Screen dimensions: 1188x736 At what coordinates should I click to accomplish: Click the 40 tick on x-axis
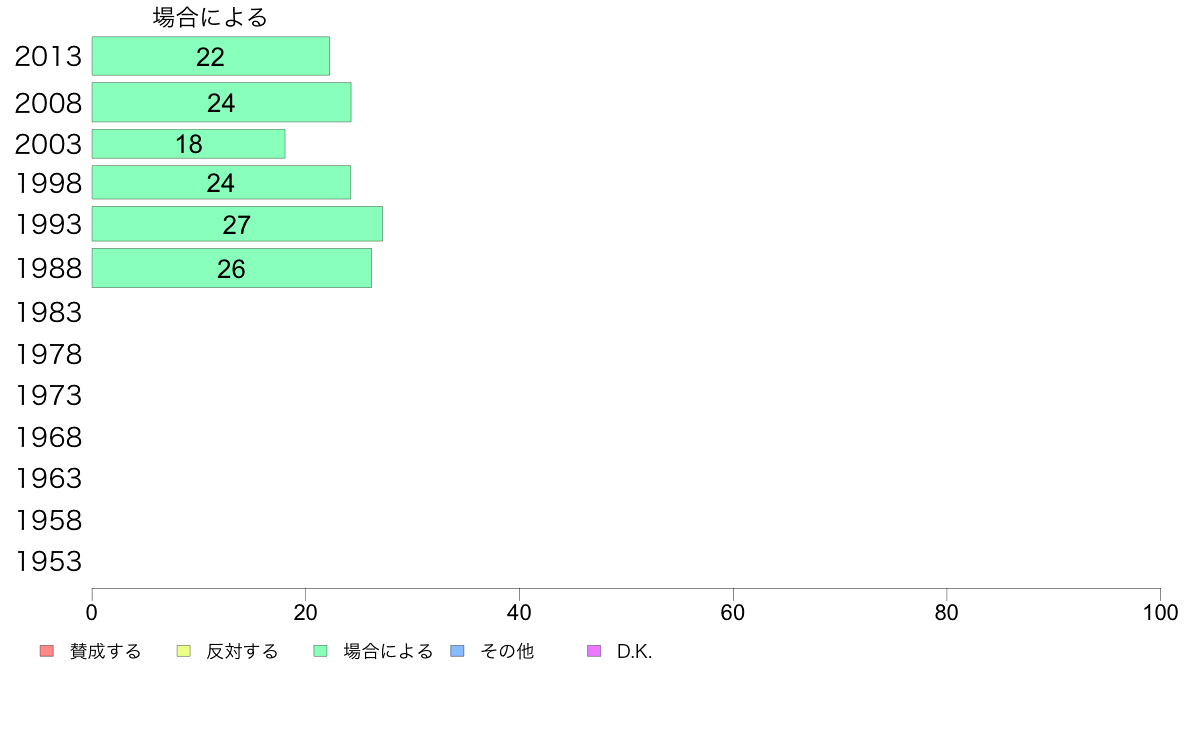pos(519,612)
